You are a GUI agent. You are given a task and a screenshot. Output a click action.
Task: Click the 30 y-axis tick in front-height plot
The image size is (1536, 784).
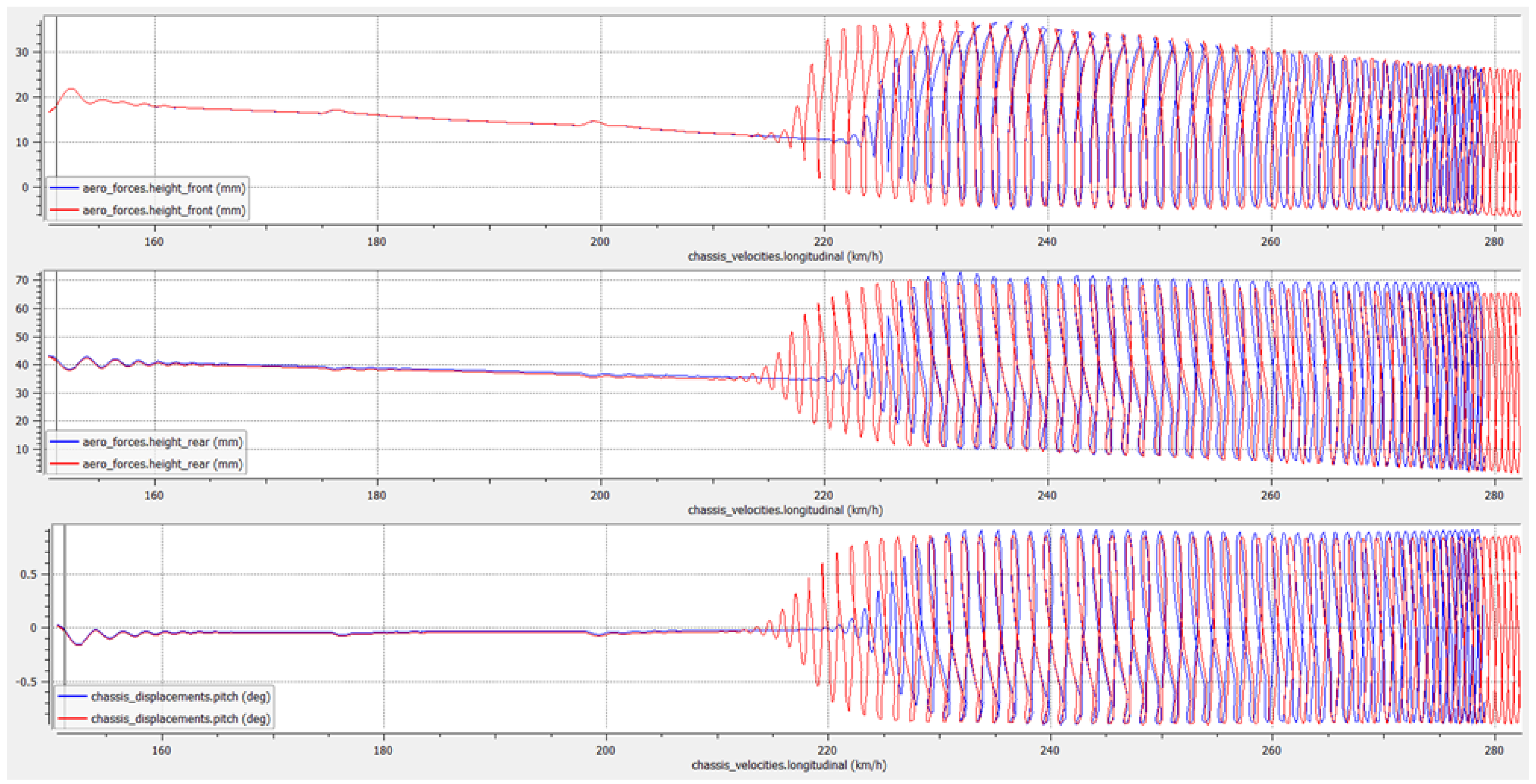click(x=22, y=52)
